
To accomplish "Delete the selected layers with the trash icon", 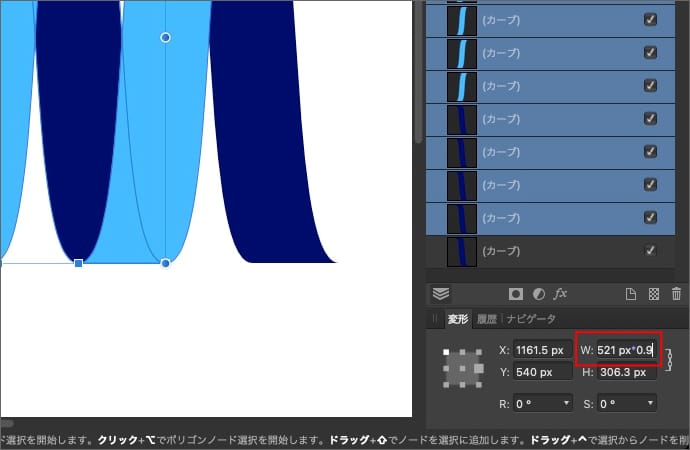I will [675, 294].
